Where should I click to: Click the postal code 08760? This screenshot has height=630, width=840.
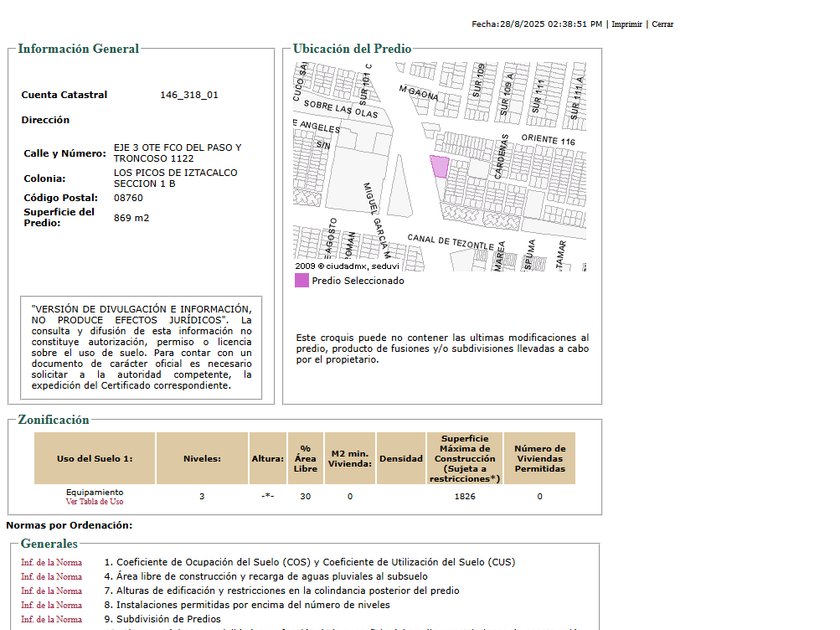[128, 198]
